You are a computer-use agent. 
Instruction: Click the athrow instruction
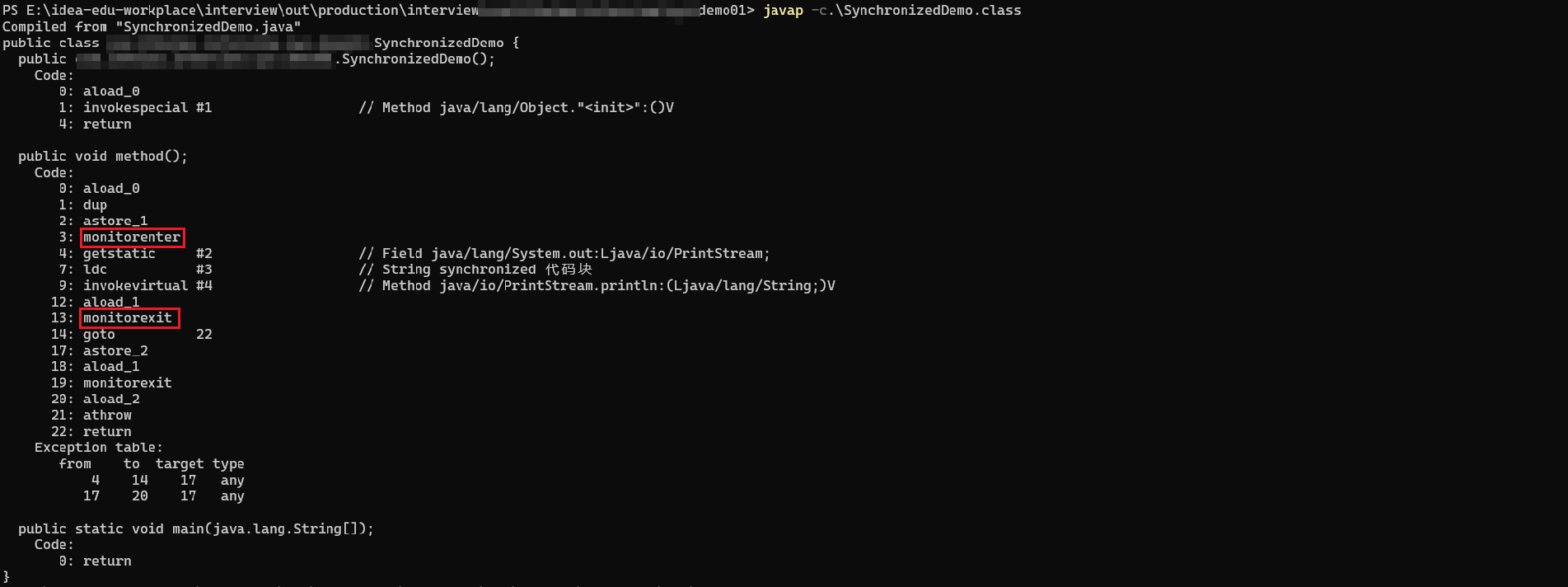pos(107,415)
